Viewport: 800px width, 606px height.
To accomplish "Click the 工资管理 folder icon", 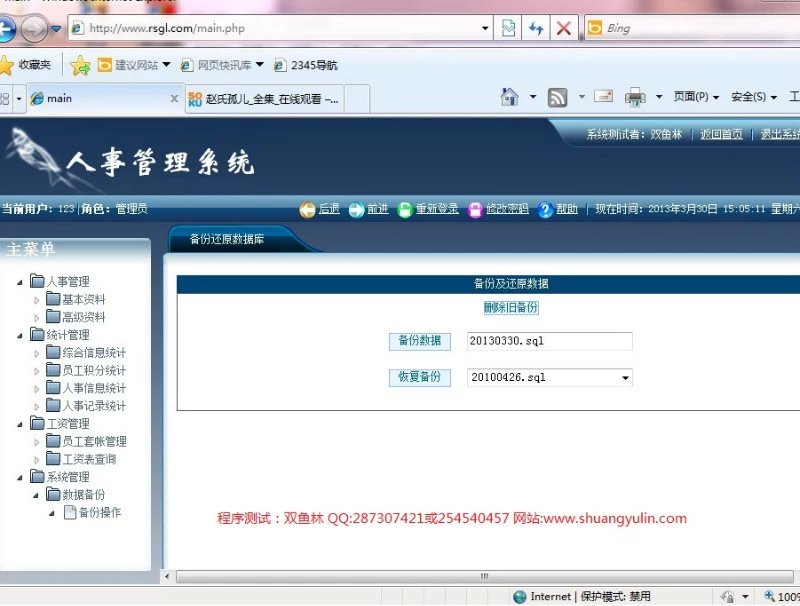I will [x=37, y=423].
